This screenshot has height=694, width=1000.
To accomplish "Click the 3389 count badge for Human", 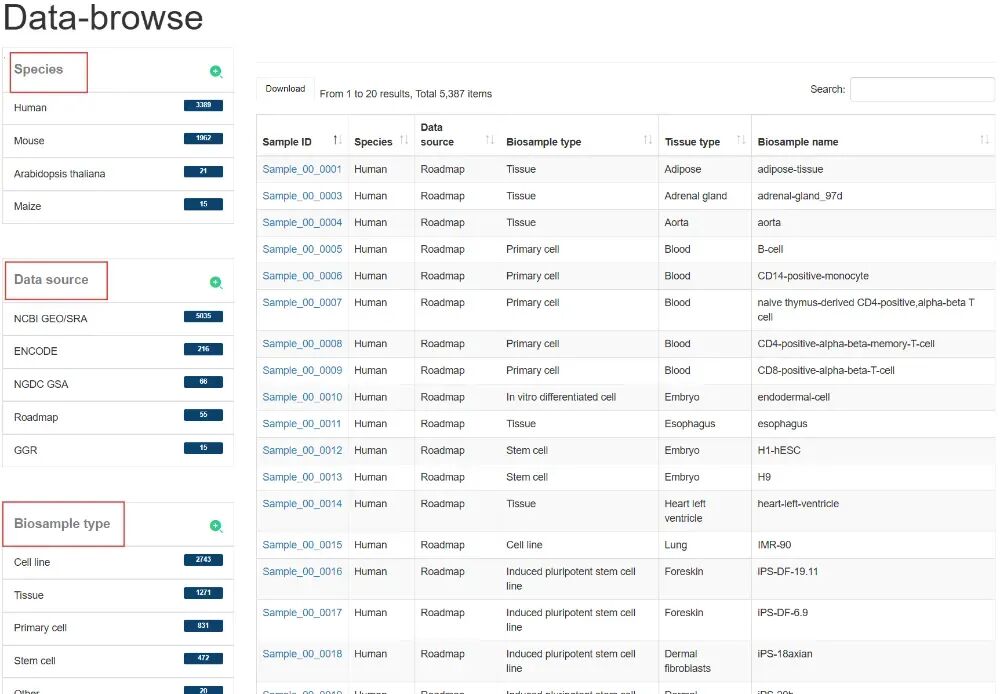I will coord(203,105).
